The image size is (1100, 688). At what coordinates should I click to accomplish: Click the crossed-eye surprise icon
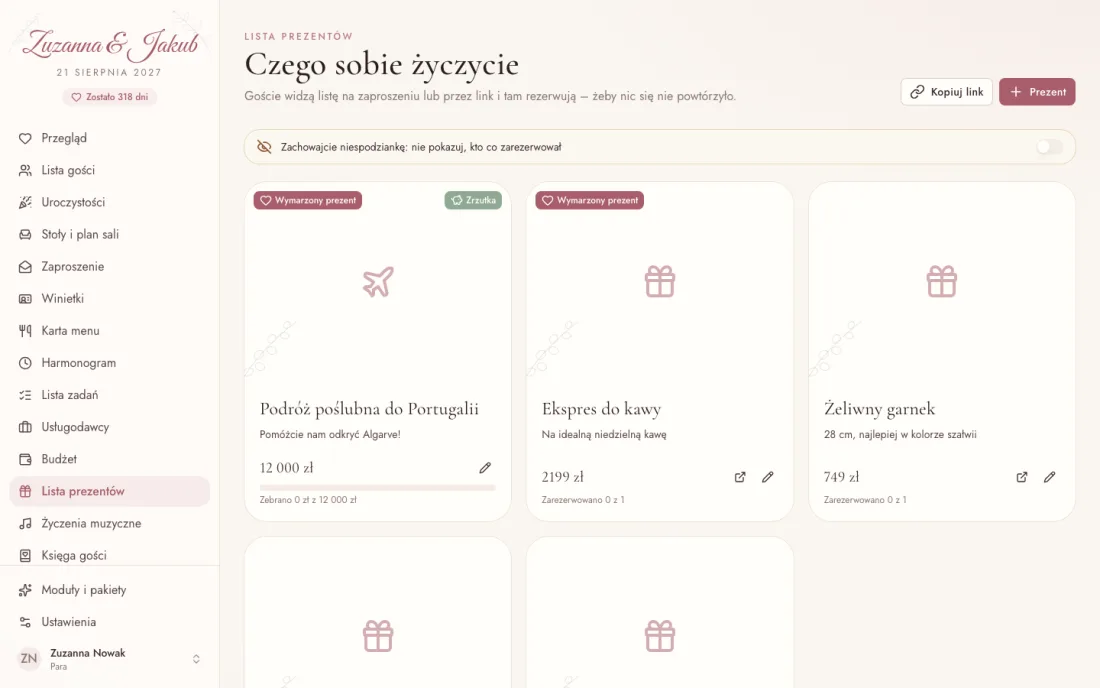[264, 147]
